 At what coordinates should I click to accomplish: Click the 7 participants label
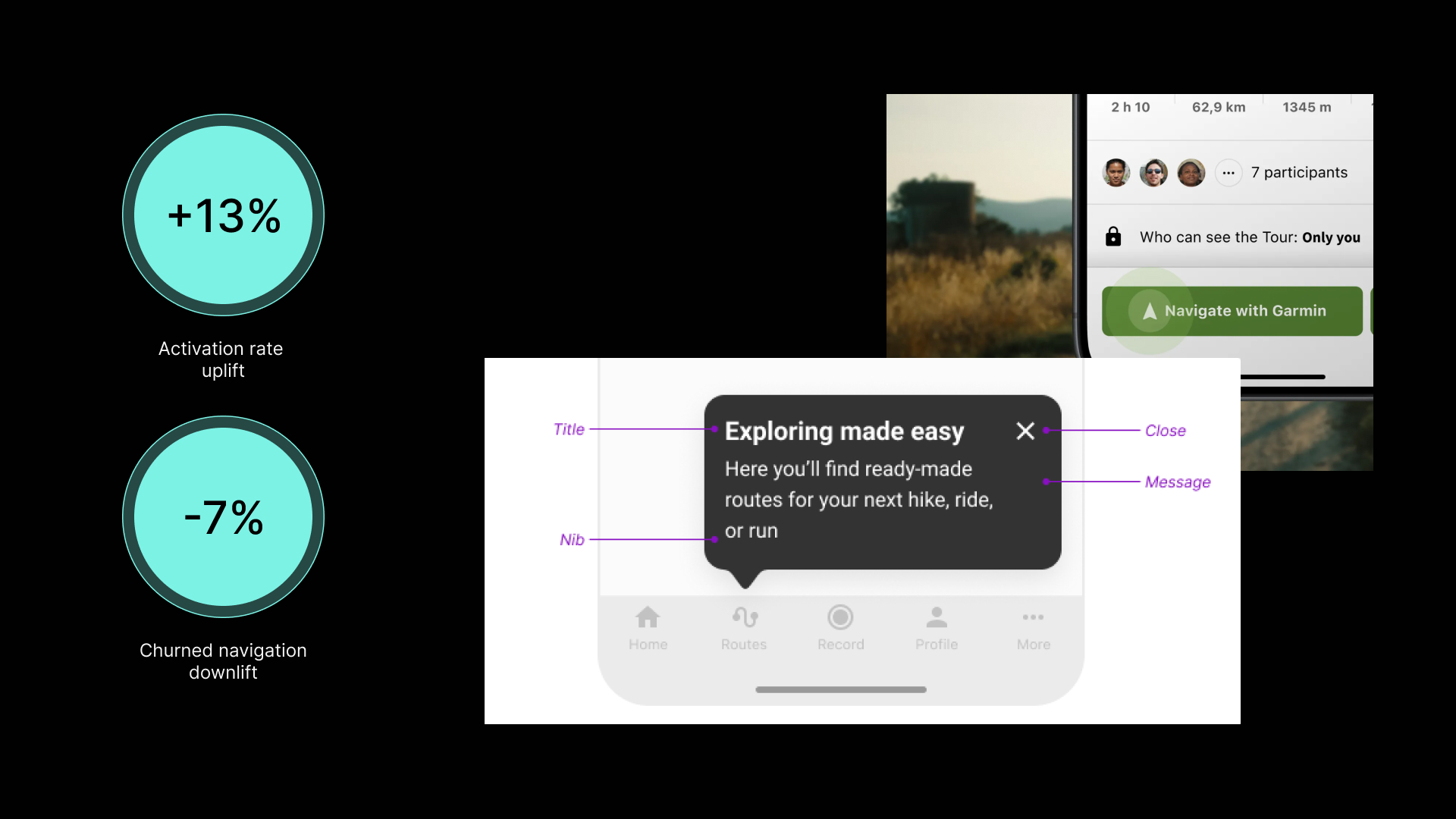[1299, 172]
